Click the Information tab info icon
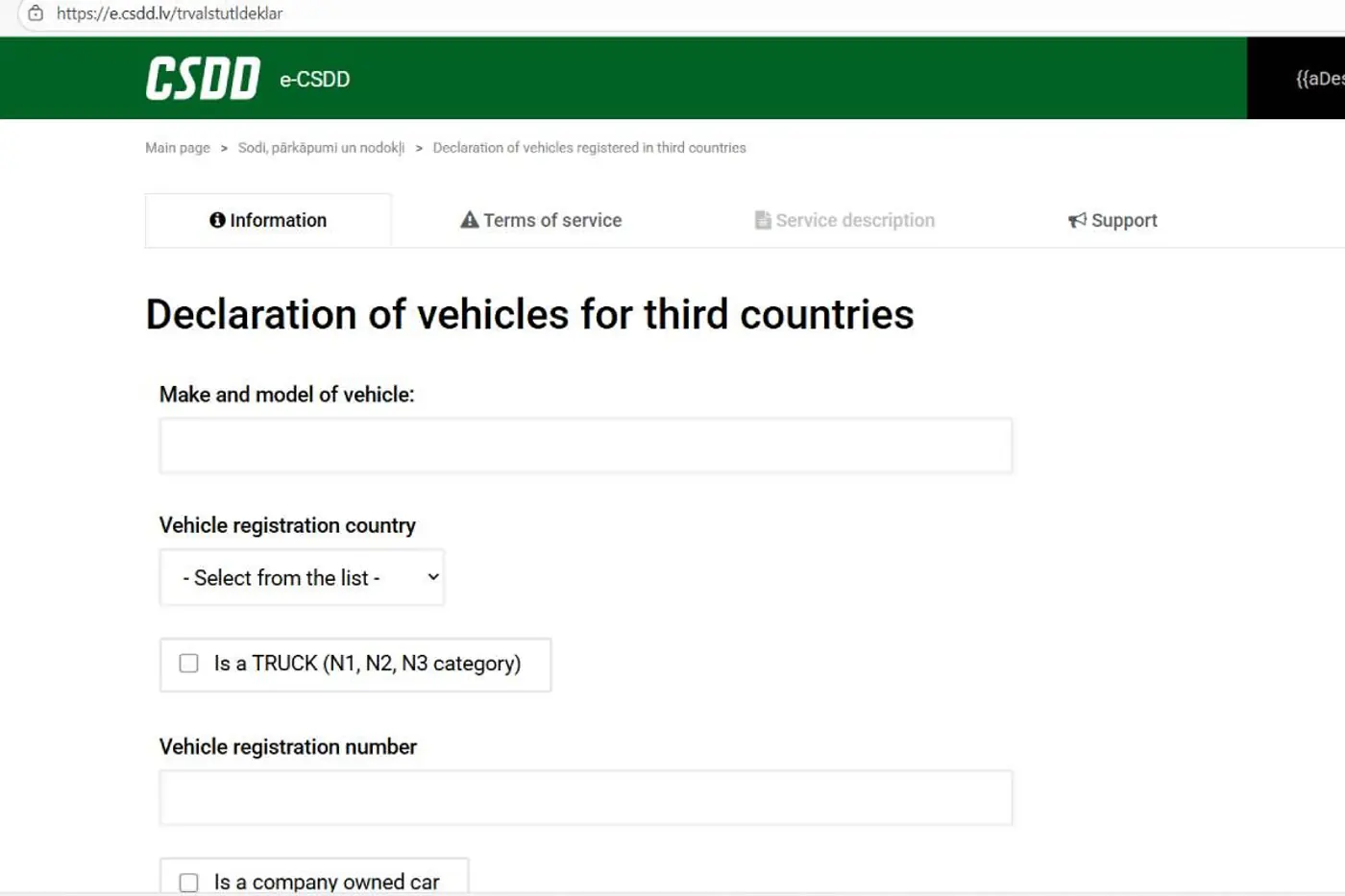Screen dimensions: 1345x896 click(x=217, y=220)
